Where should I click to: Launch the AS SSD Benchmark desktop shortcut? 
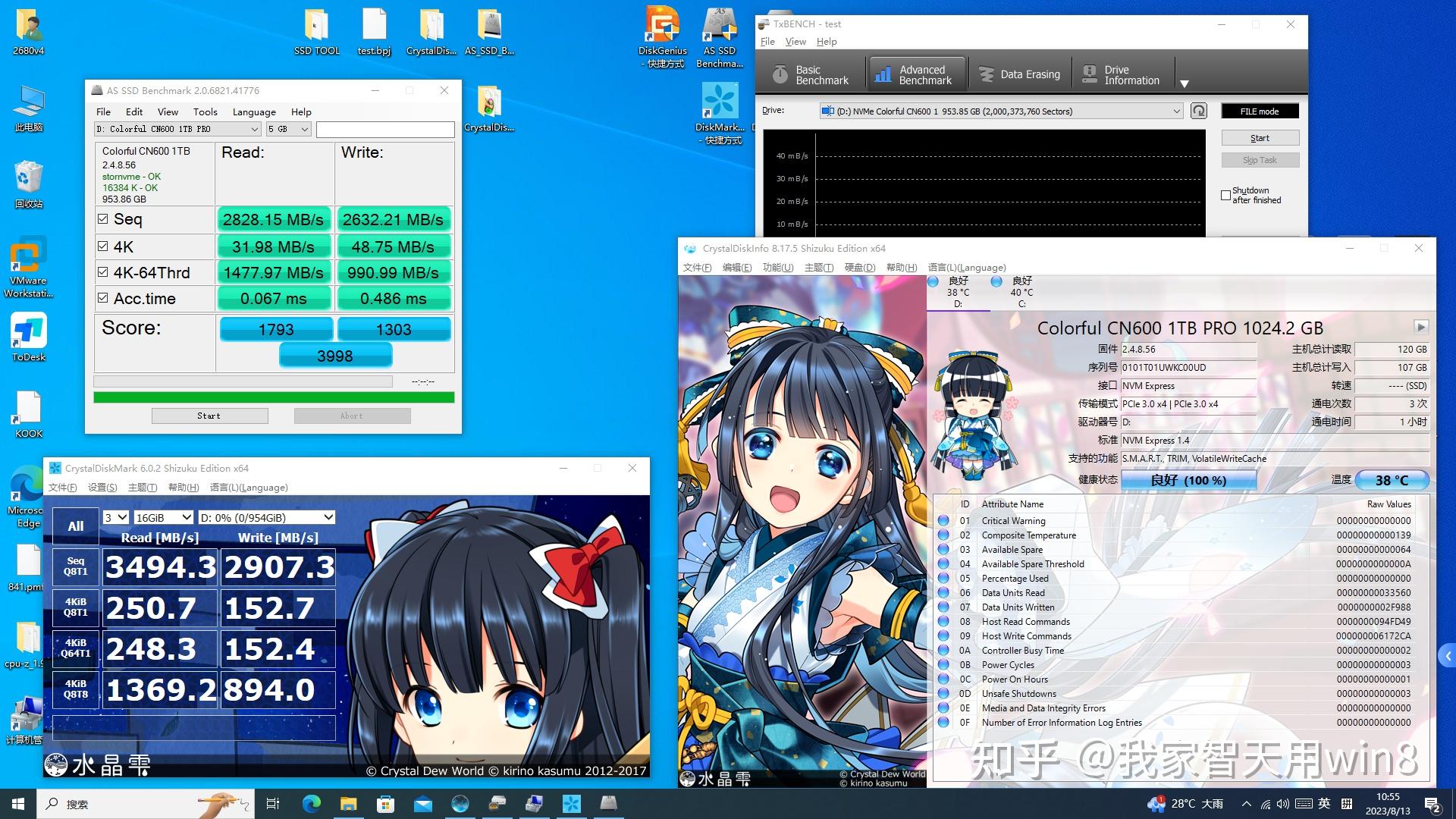coord(720,36)
